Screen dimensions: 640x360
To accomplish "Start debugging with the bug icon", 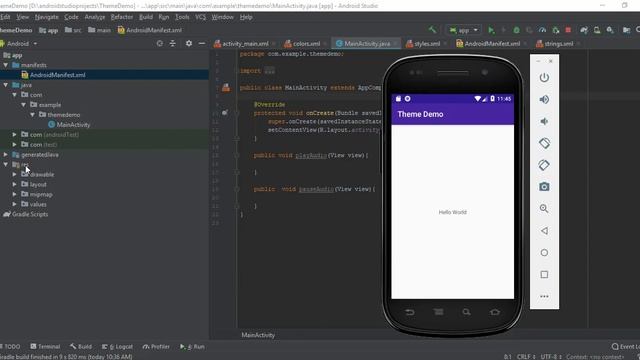I will (516, 30).
